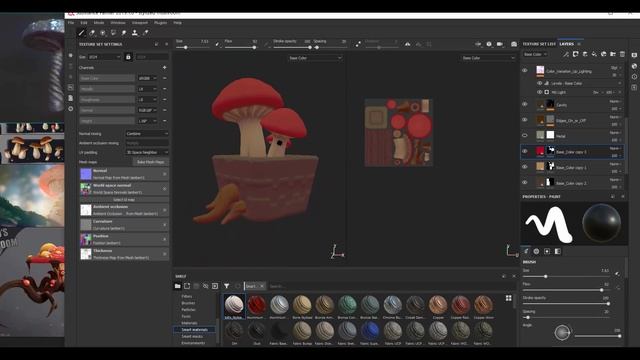Switch Shelf grid view size icon
The width and height of the screenshot is (640, 360).
[509, 298]
